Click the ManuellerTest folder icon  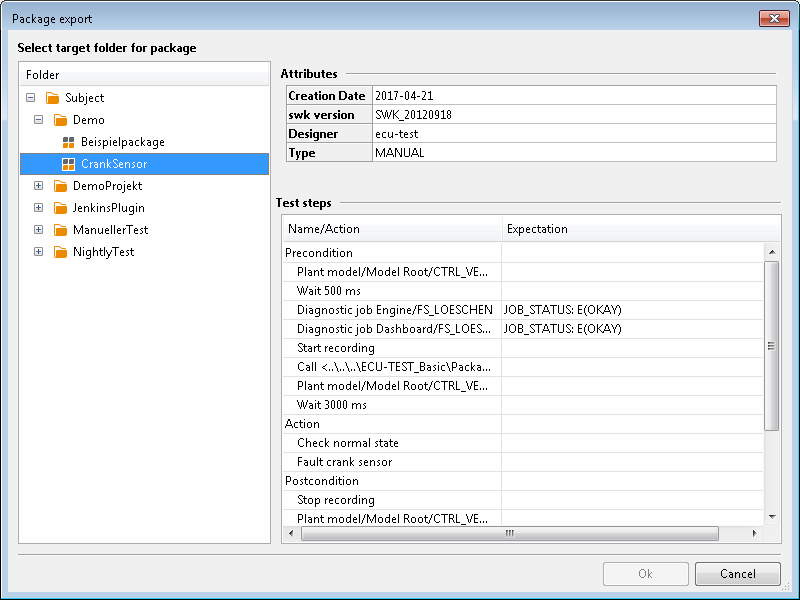point(60,230)
